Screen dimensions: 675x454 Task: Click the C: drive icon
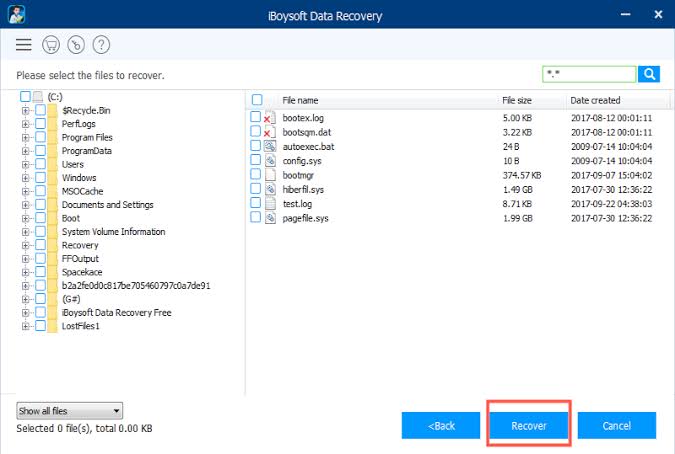(38, 97)
